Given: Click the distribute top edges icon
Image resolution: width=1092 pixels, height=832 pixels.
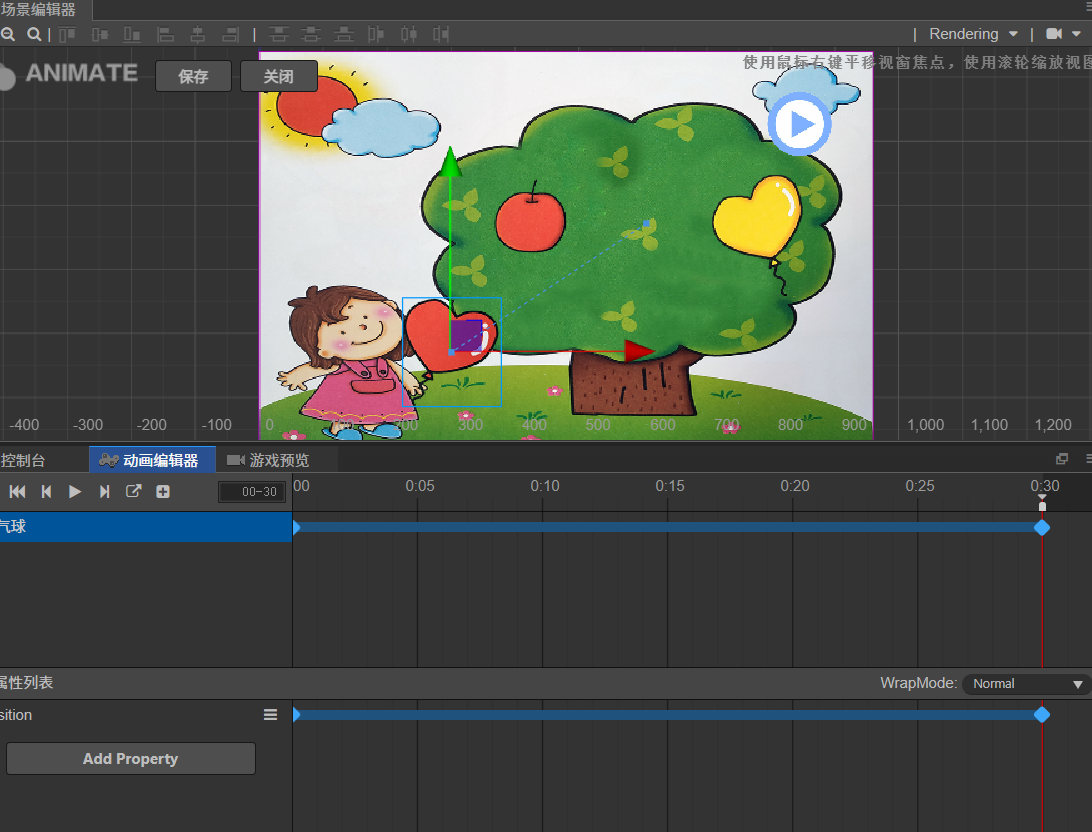Looking at the screenshot, I should (x=279, y=34).
